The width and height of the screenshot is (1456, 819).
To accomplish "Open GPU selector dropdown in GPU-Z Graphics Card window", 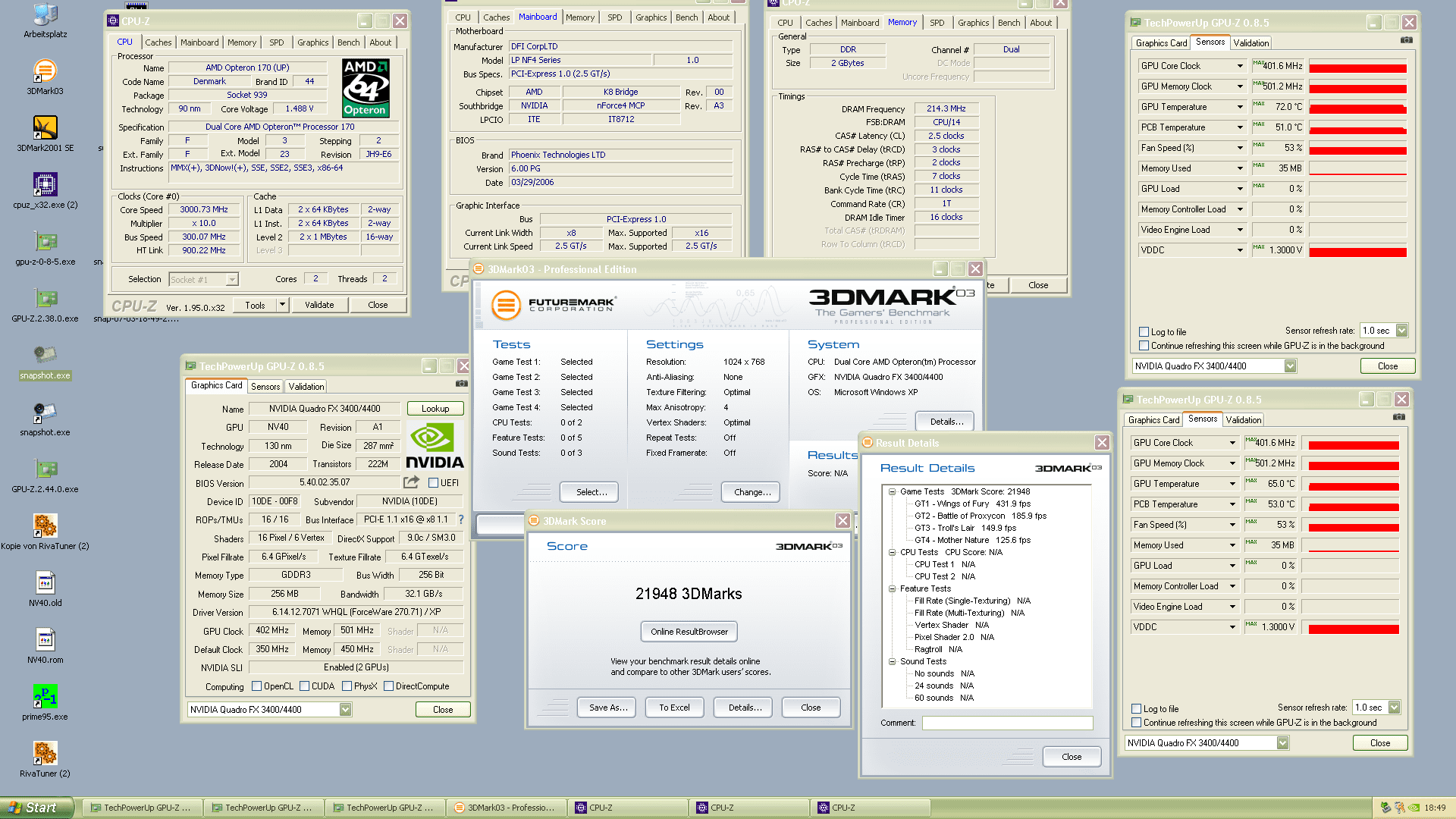I will (x=345, y=710).
